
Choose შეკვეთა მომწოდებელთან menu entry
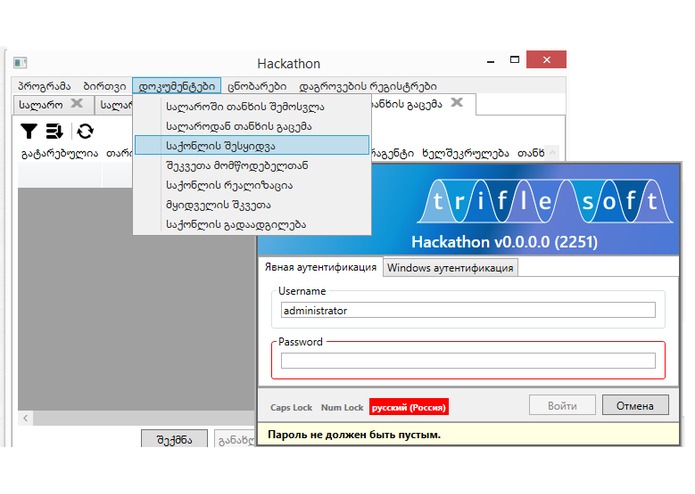(x=252, y=165)
